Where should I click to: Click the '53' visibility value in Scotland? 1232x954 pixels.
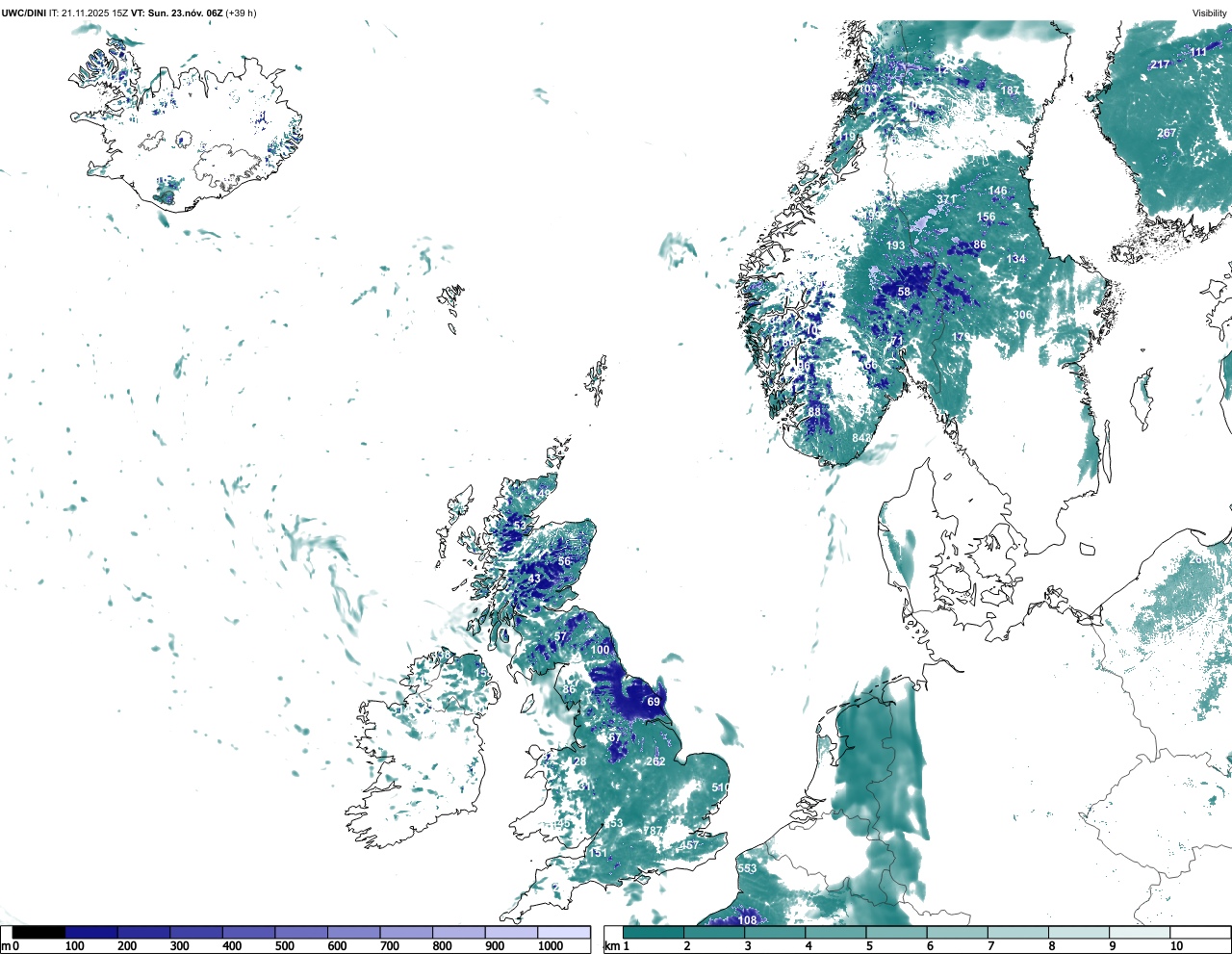click(520, 526)
